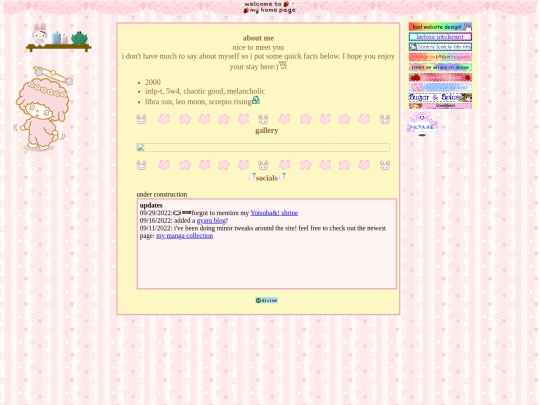540x405 pixels.
Task: Click the '09/16/2022: added a' update text
Action: (x=167, y=220)
